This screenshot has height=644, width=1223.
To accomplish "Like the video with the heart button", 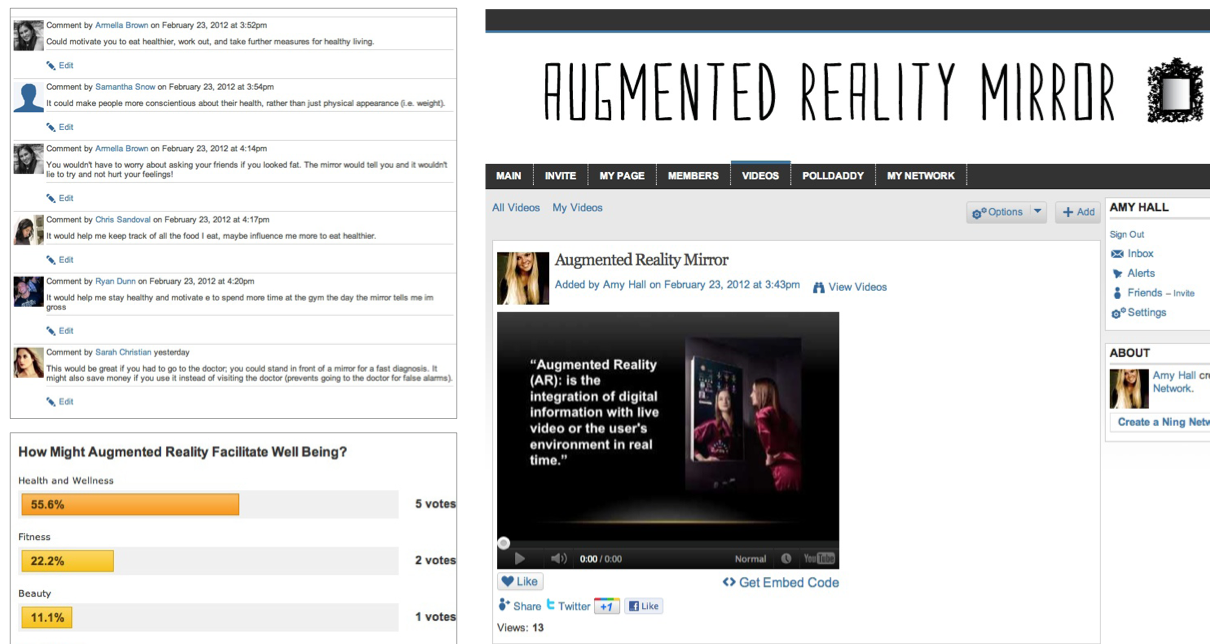I will click(520, 581).
